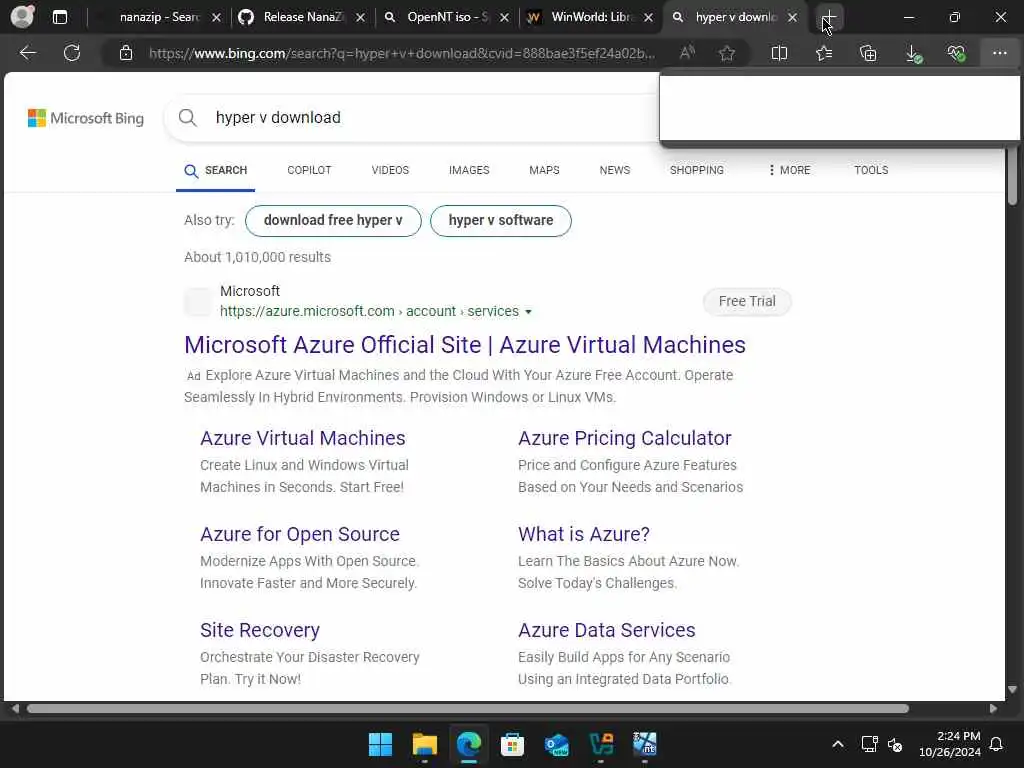
Task: Click 'download free hyper v' suggestion
Action: (333, 221)
